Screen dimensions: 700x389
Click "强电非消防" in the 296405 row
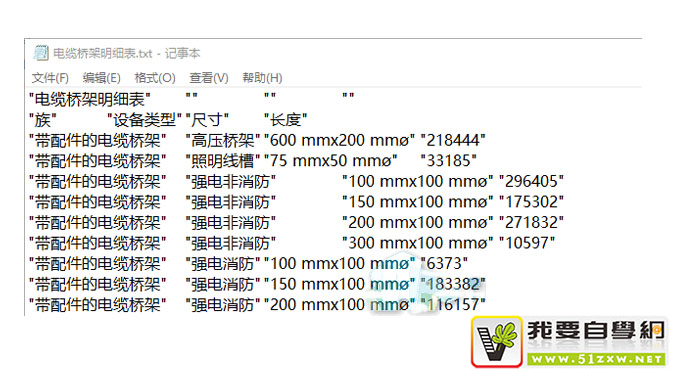coord(231,181)
